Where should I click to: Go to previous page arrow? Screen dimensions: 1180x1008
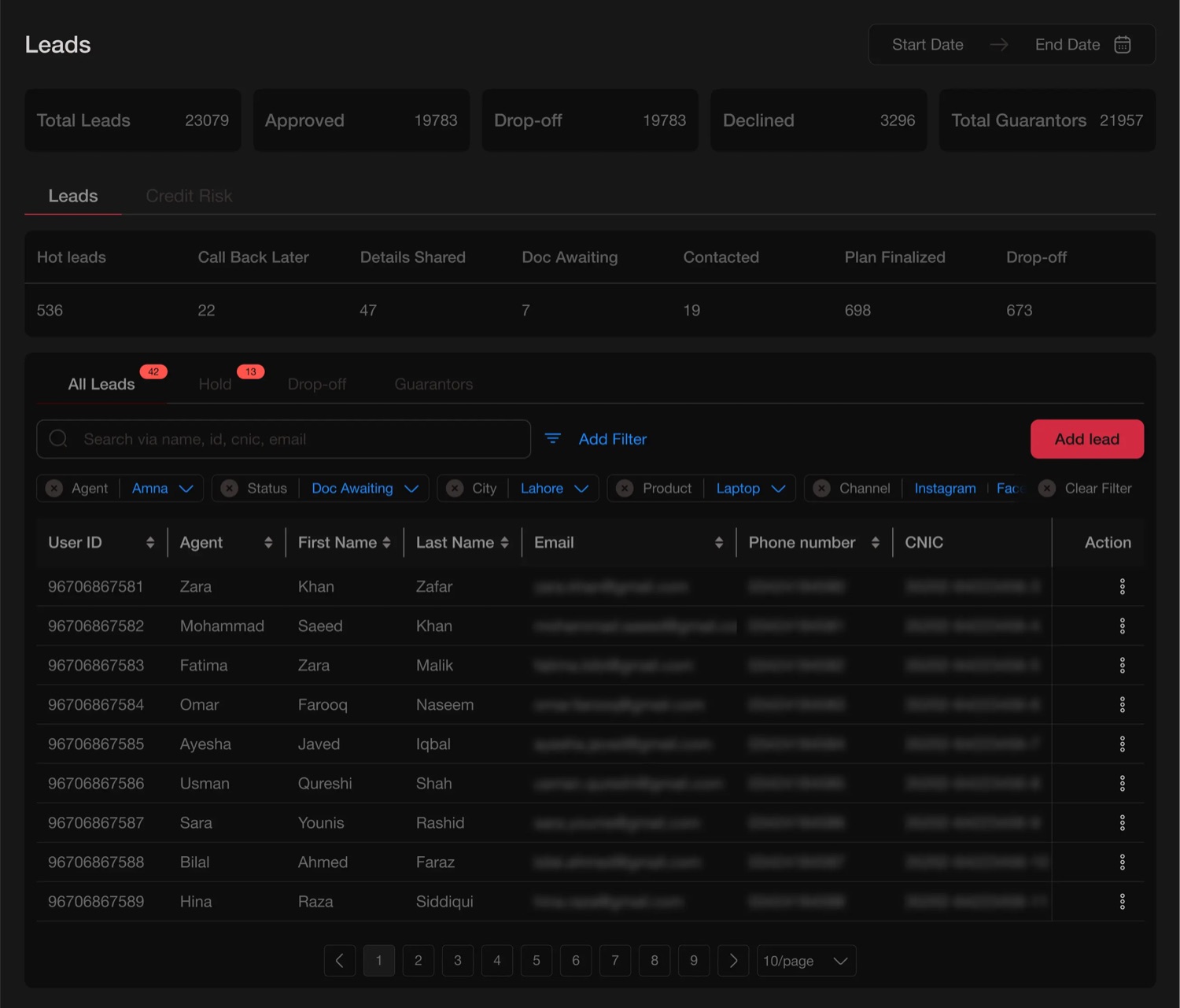[x=340, y=961]
